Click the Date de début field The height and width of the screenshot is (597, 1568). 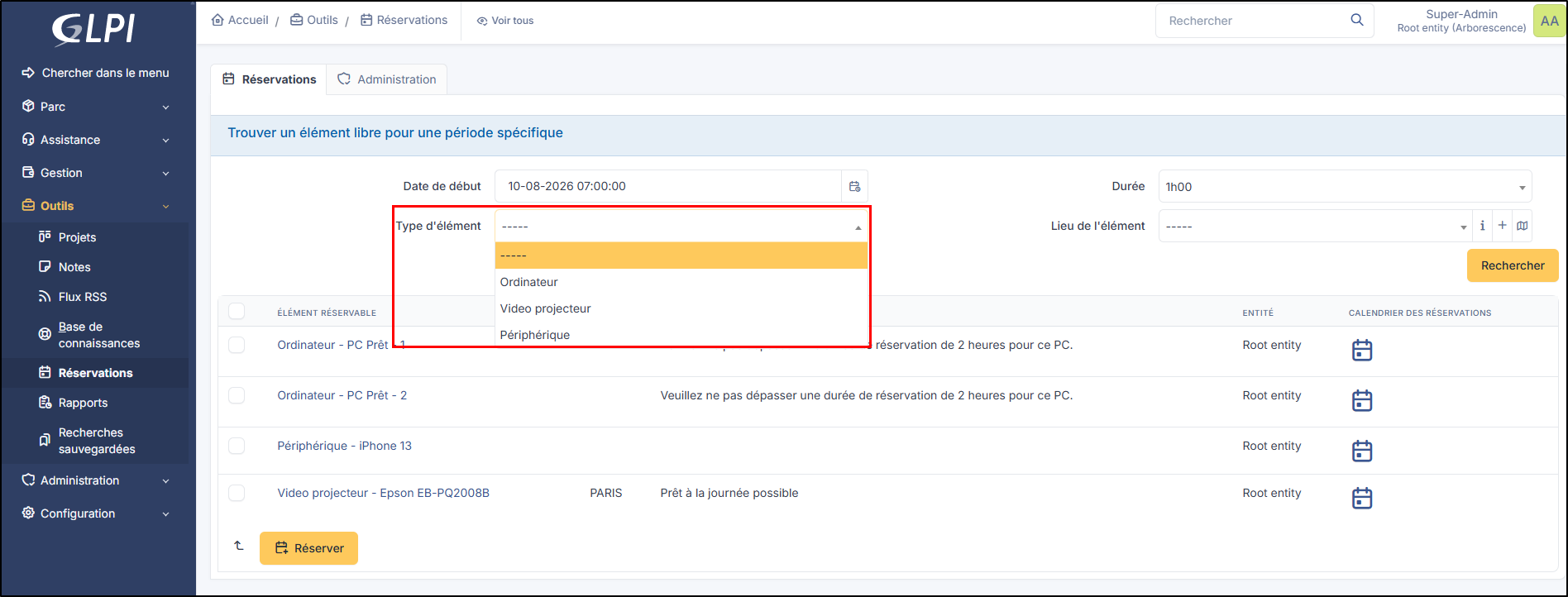click(668, 186)
